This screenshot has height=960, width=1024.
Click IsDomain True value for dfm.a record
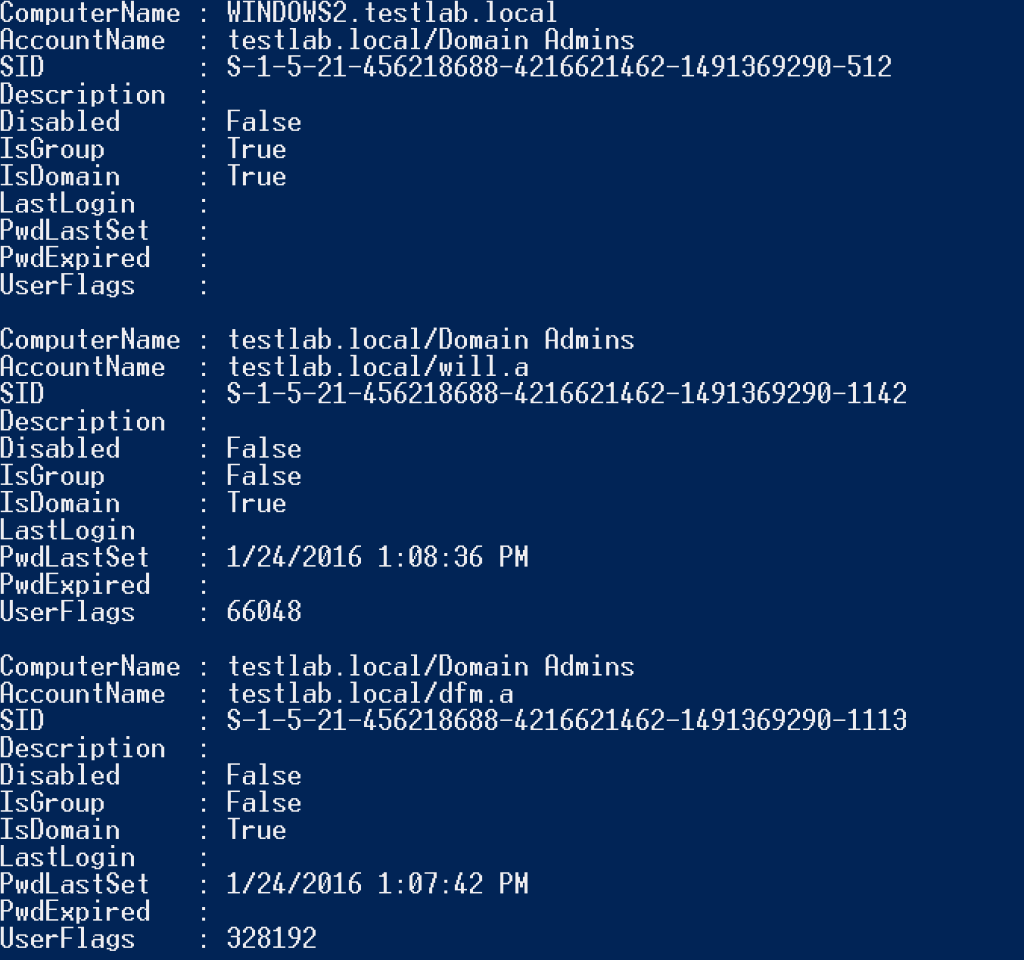256,830
